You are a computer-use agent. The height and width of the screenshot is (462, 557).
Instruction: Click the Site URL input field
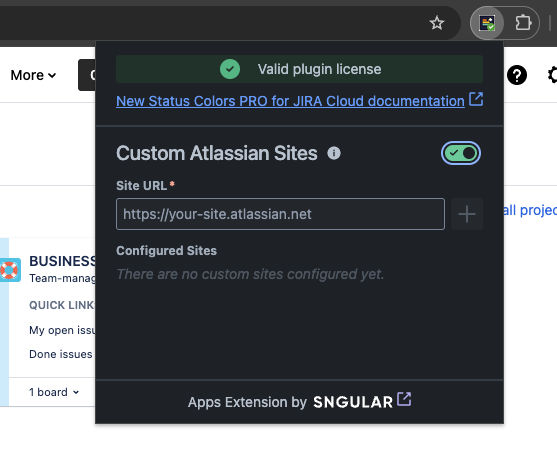click(280, 214)
